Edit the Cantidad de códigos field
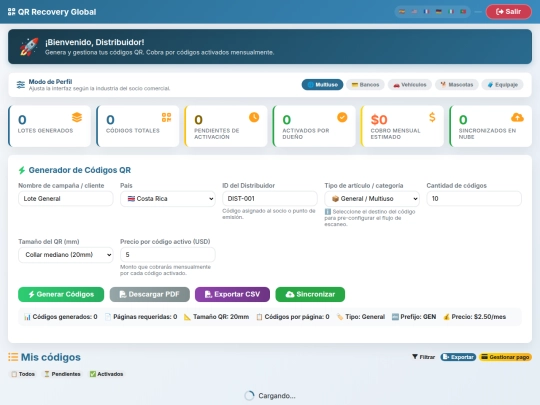Screen dimensions: 540x405 coord(474,199)
